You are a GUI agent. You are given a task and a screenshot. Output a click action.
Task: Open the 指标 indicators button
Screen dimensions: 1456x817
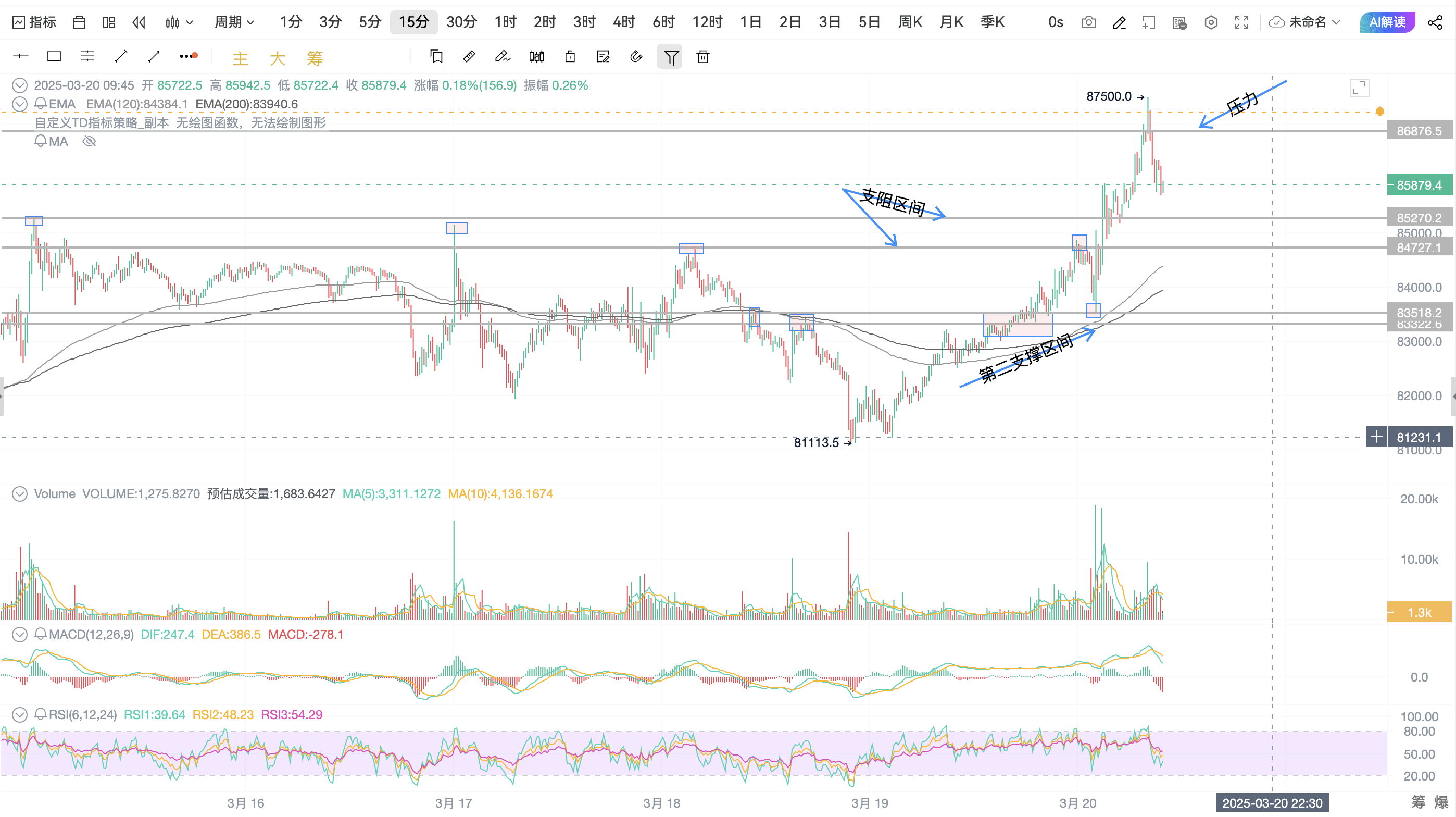tap(34, 22)
